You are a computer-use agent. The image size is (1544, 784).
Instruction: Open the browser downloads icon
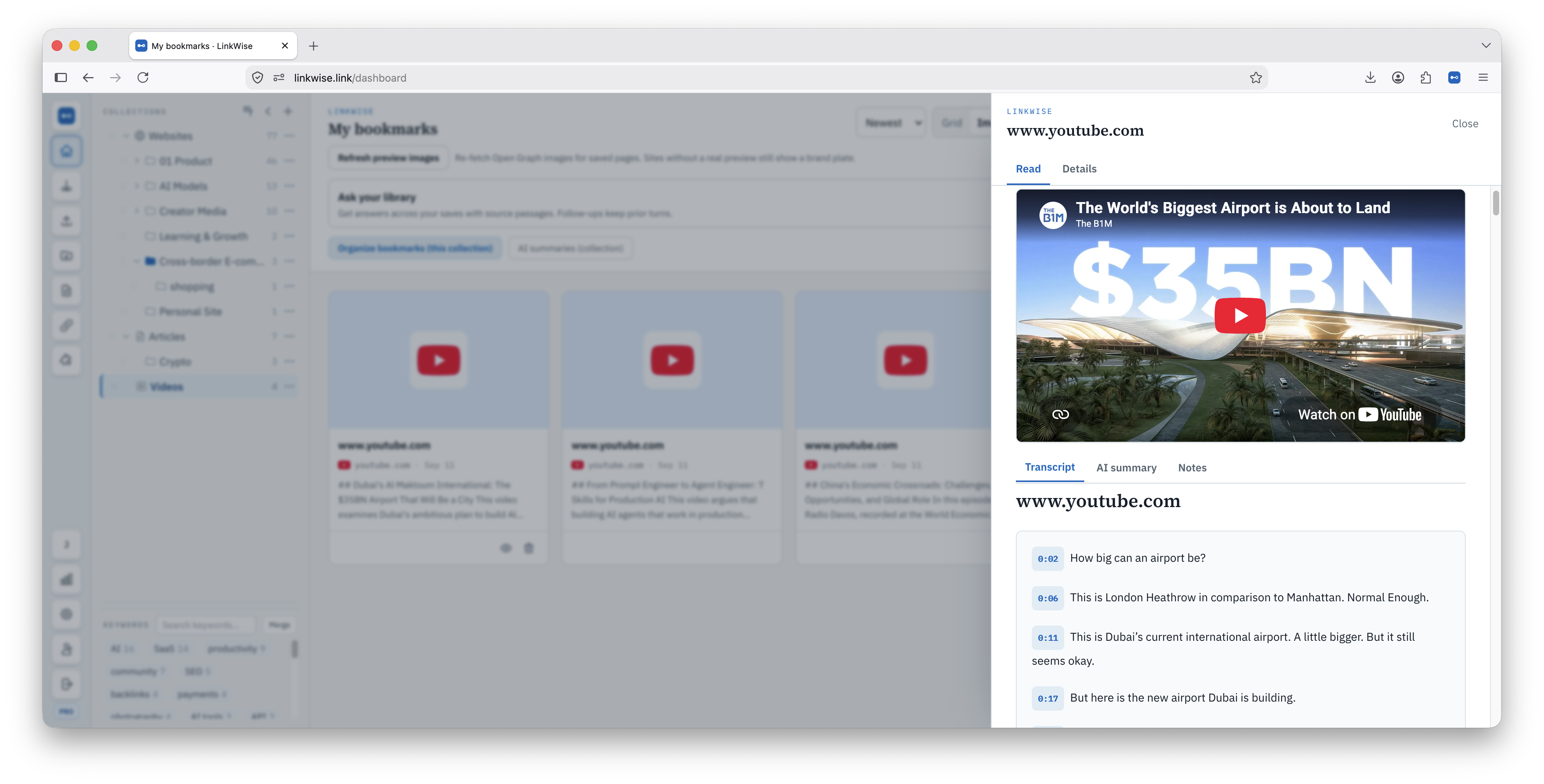tap(1370, 77)
